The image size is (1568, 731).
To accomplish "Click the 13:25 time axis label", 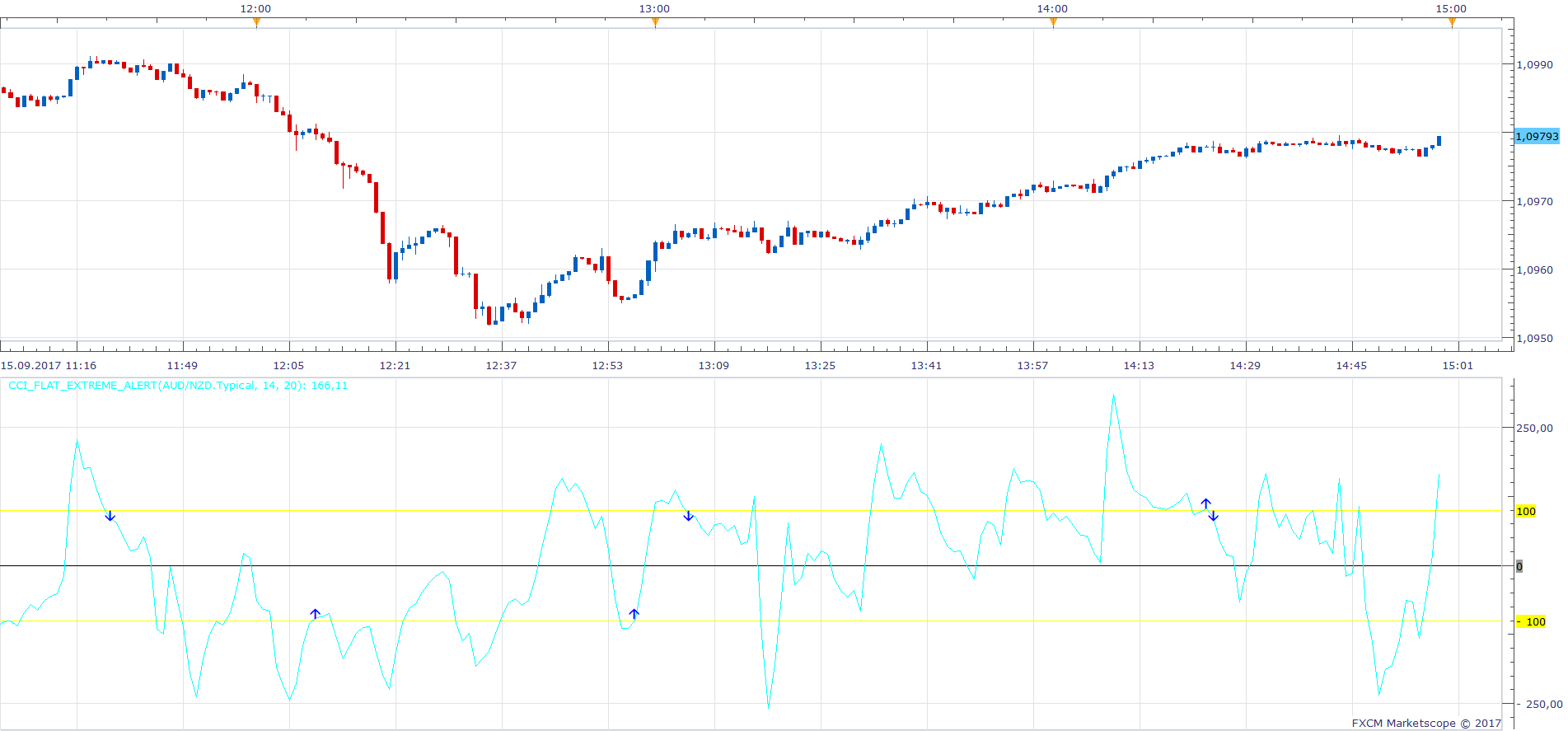I will [820, 365].
